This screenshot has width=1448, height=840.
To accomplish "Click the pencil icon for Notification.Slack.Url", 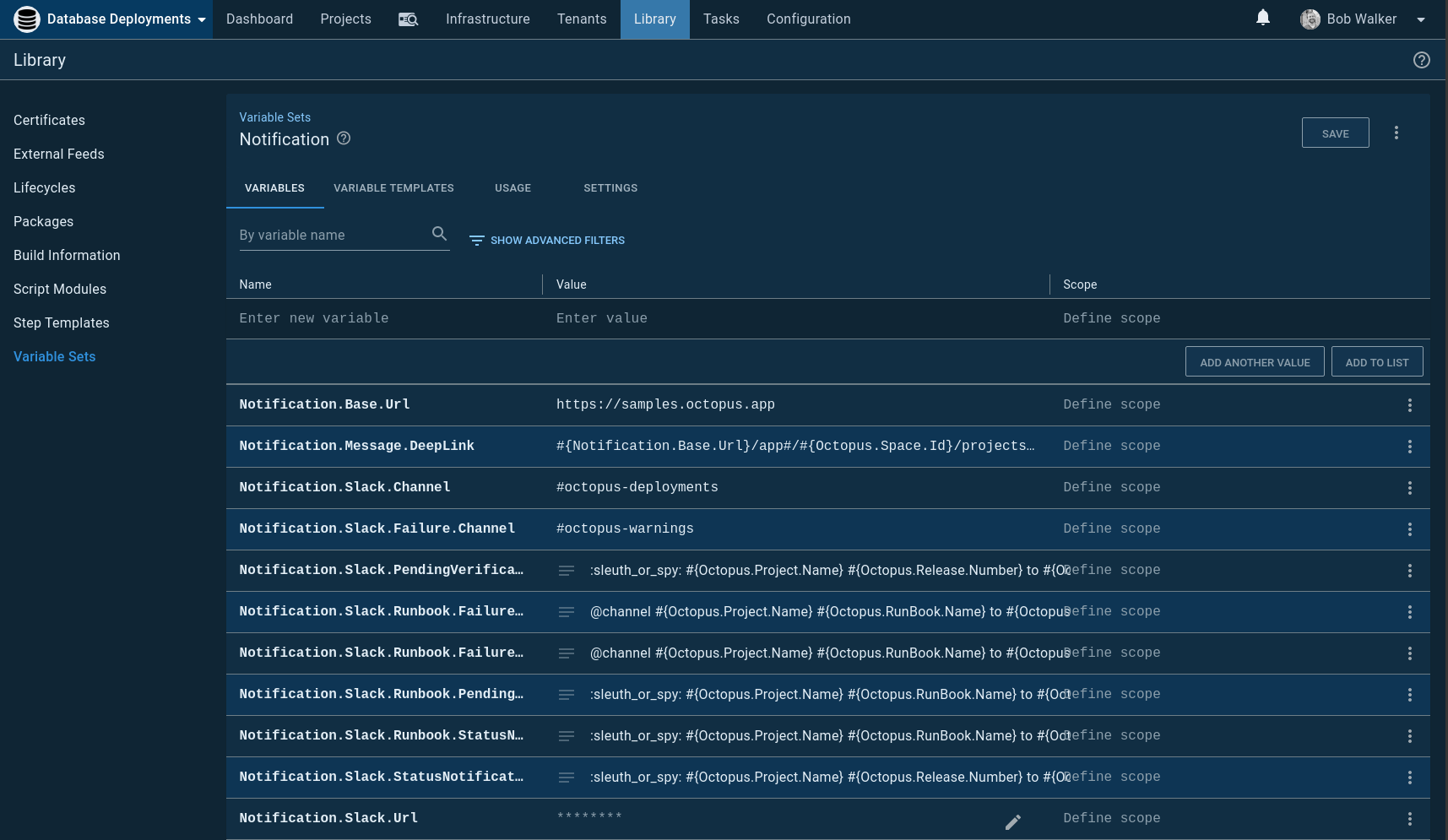I will (1012, 821).
